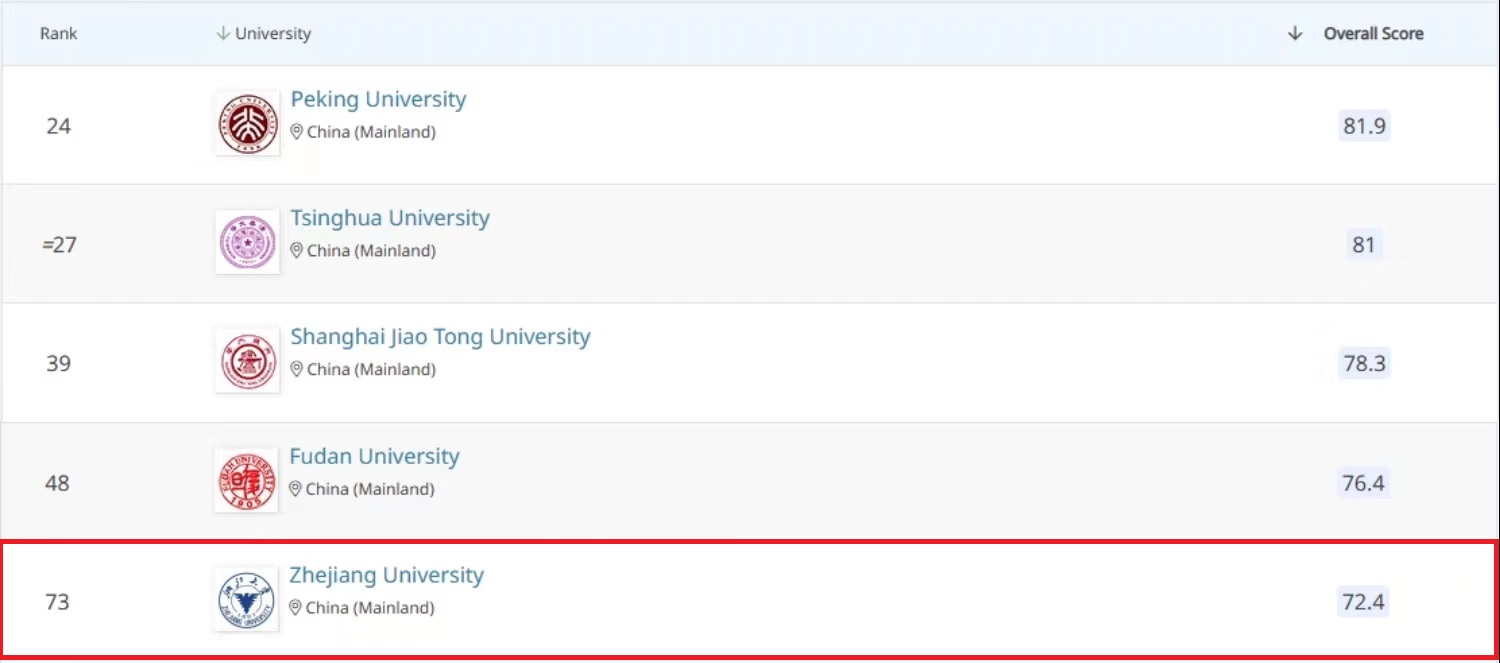The width and height of the screenshot is (1500, 663).
Task: Open Peking University link
Action: click(378, 100)
